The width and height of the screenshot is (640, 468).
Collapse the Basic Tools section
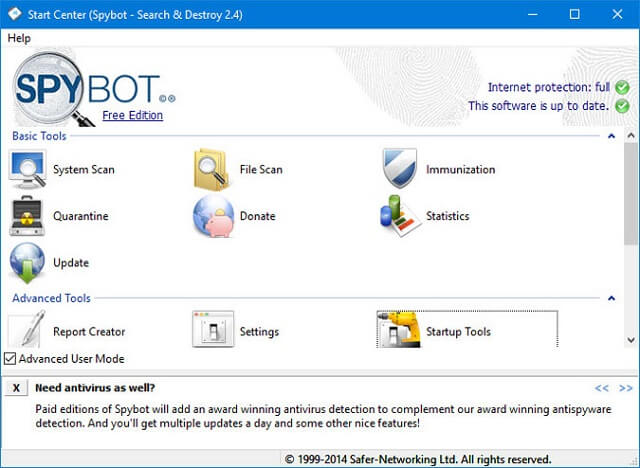coord(611,136)
